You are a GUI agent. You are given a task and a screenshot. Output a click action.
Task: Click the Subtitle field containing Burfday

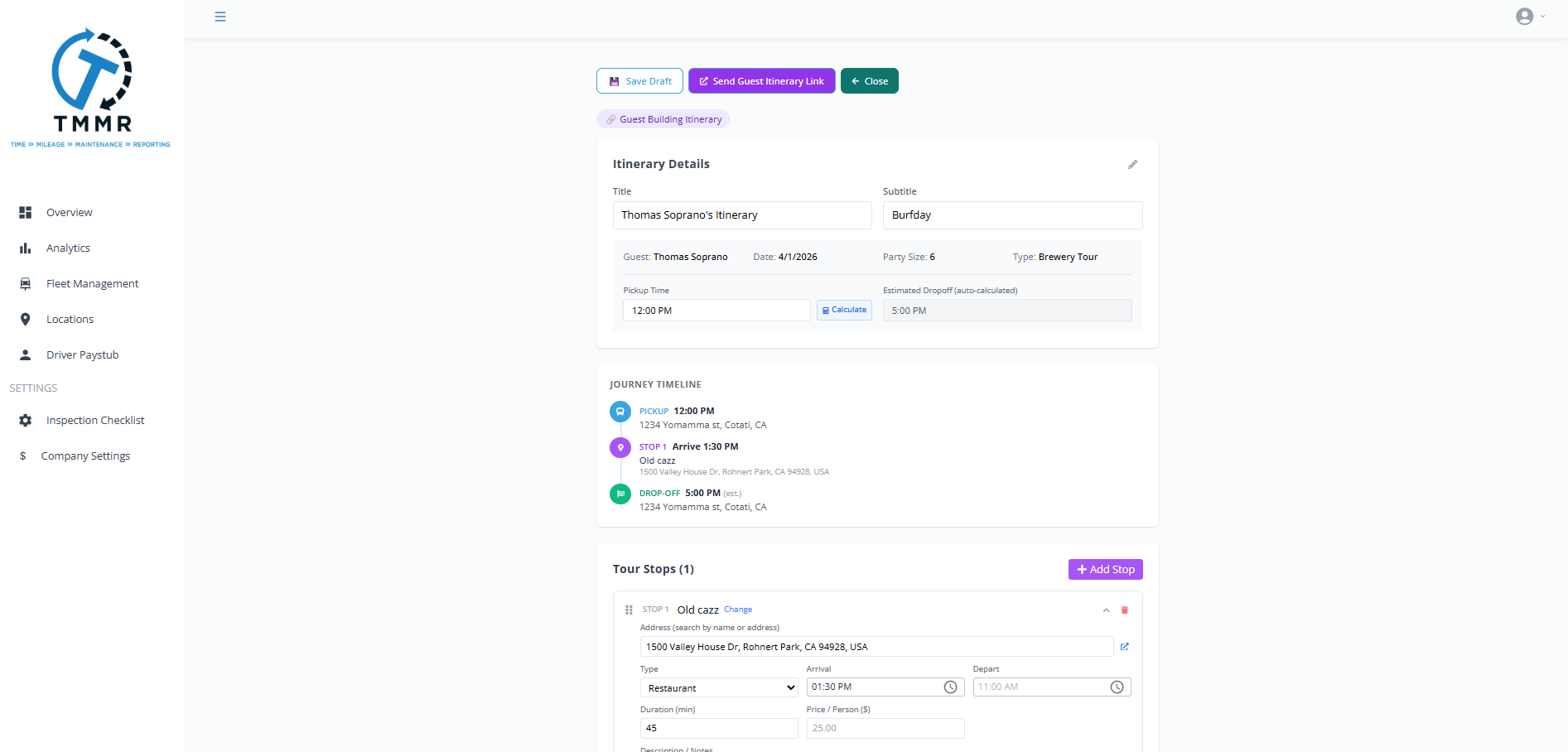pyautogui.click(x=1012, y=215)
